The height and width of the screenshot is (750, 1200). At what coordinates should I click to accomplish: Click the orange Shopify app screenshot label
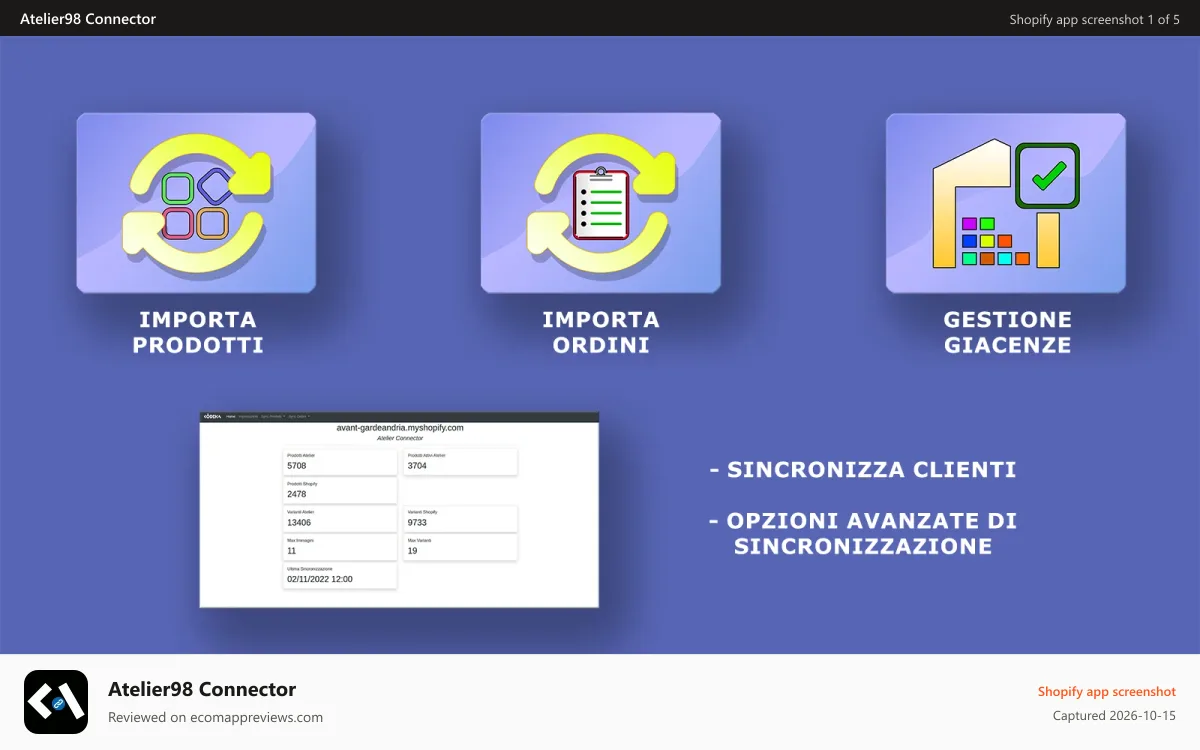tap(1107, 691)
